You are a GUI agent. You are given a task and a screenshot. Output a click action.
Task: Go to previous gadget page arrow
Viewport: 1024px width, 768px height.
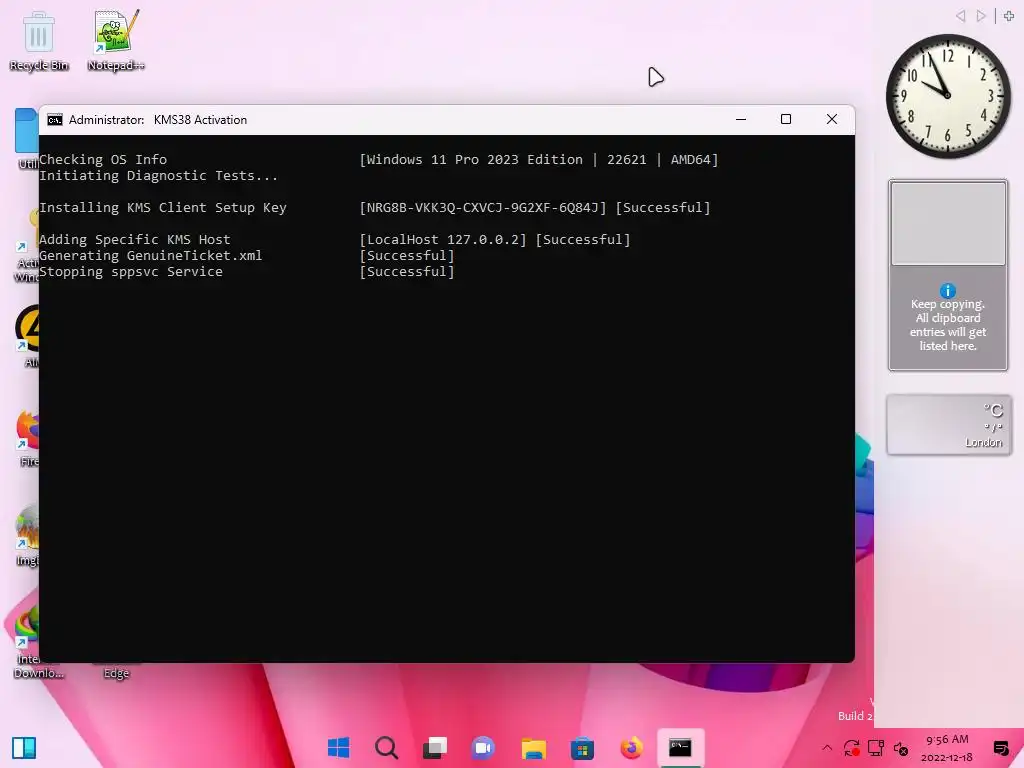pos(960,16)
